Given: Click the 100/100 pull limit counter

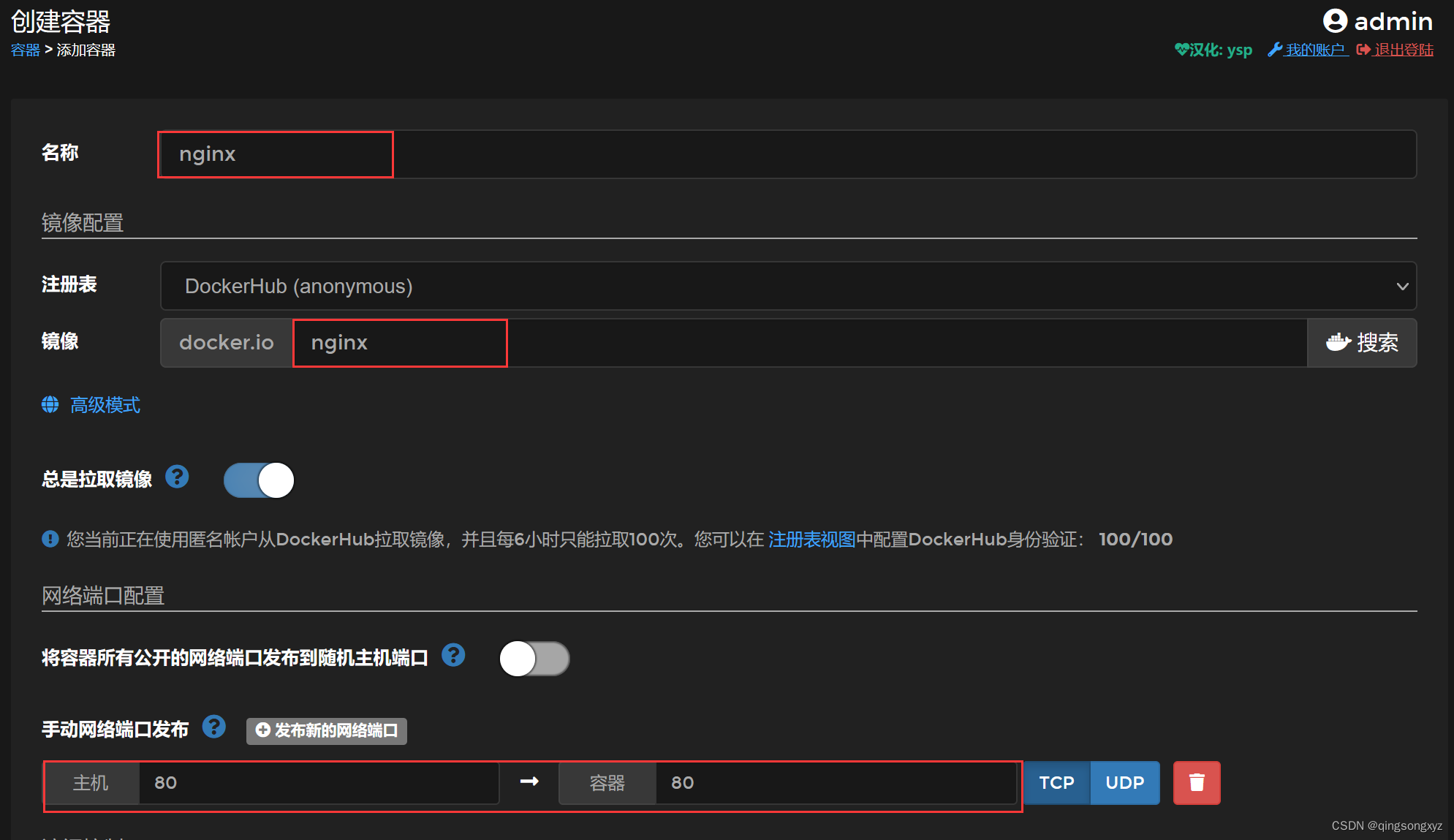Looking at the screenshot, I should tap(1136, 540).
